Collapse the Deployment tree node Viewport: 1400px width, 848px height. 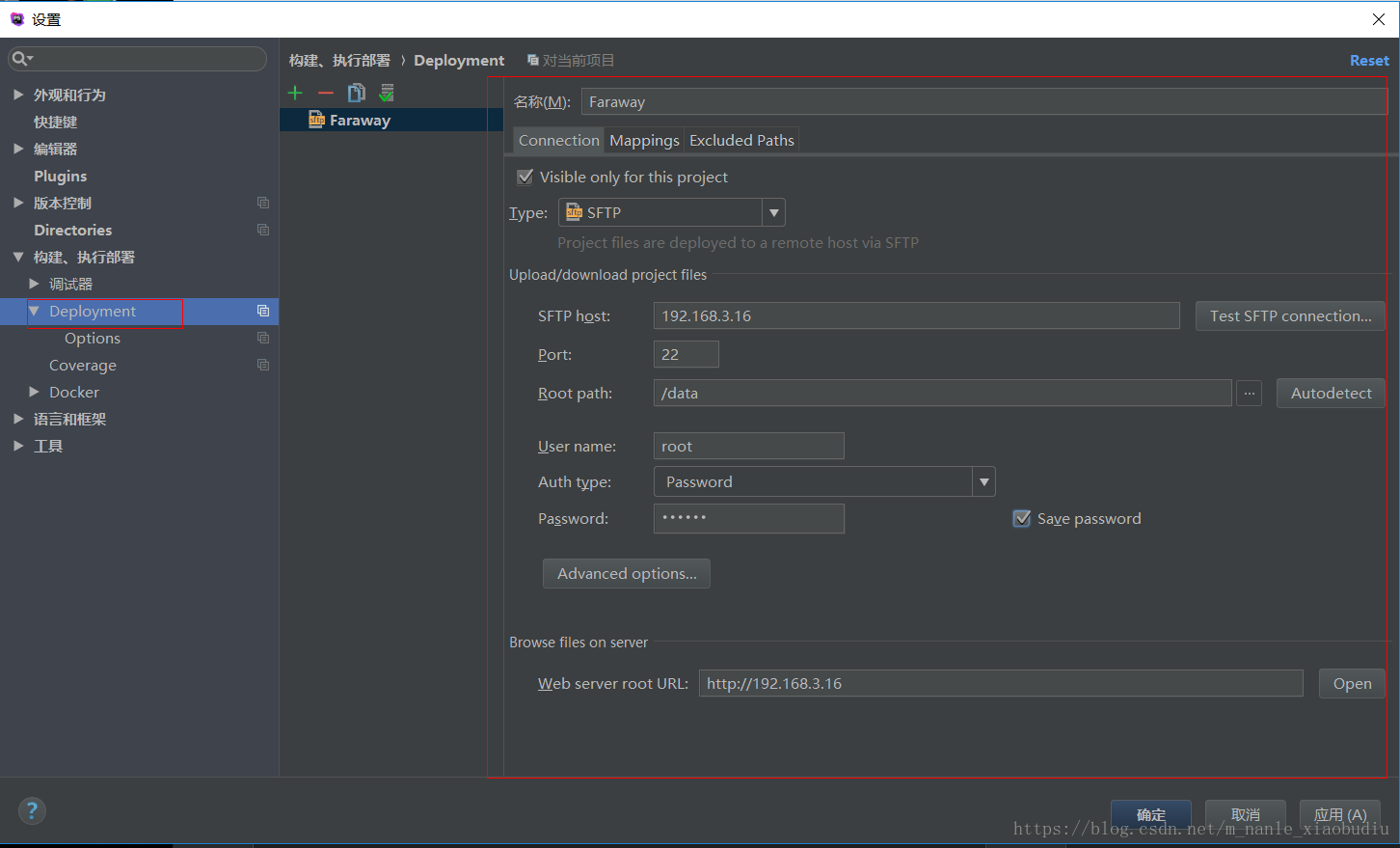click(34, 311)
